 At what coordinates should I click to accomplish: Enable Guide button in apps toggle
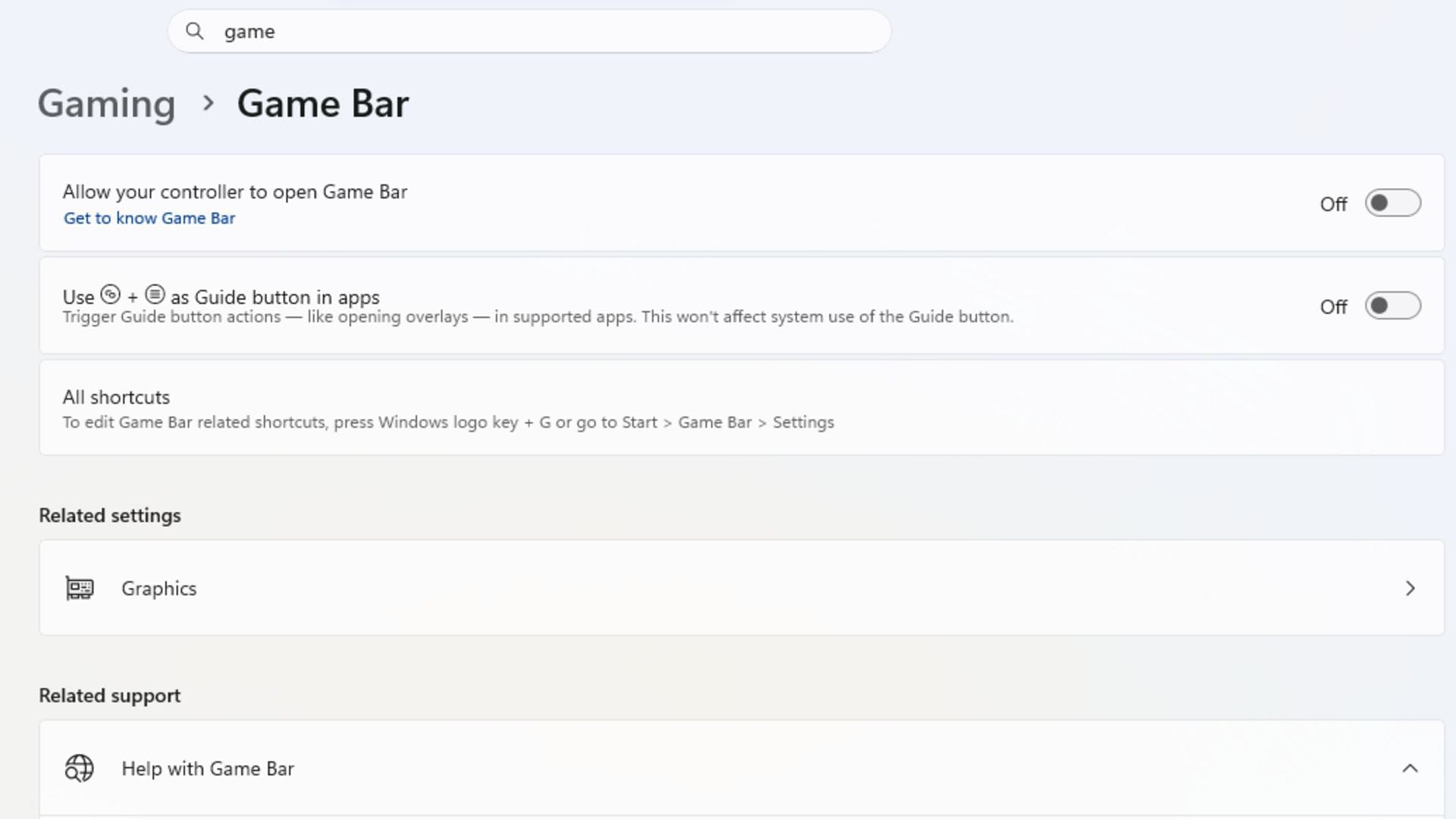(x=1393, y=306)
